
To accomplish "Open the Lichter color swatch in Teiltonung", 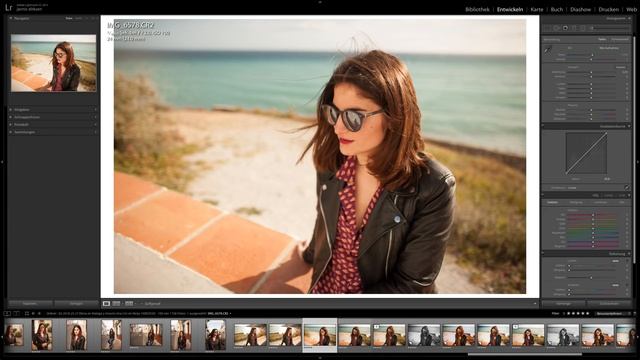I will click(x=616, y=260).
